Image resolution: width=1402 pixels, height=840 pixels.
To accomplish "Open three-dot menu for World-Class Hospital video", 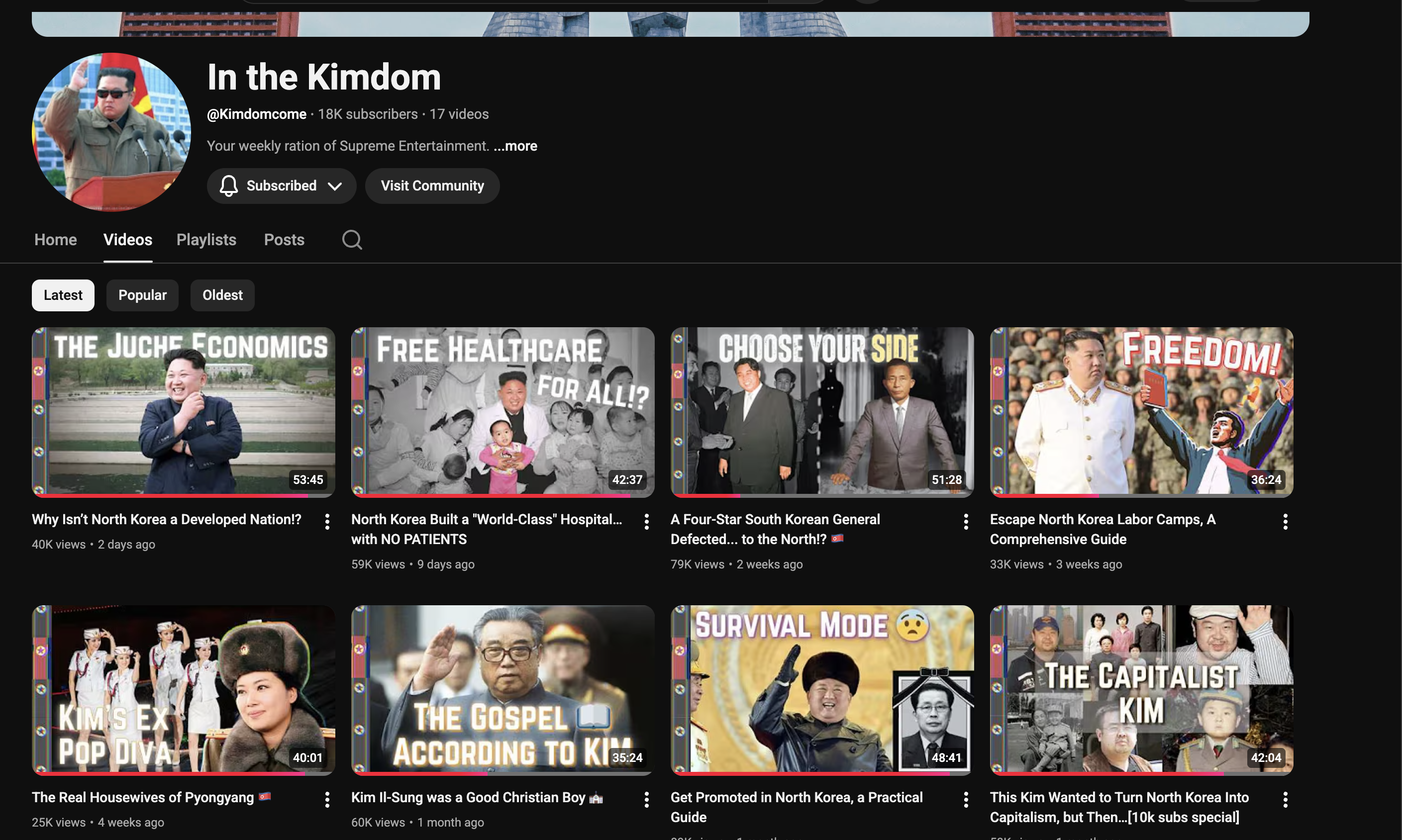I will [646, 521].
